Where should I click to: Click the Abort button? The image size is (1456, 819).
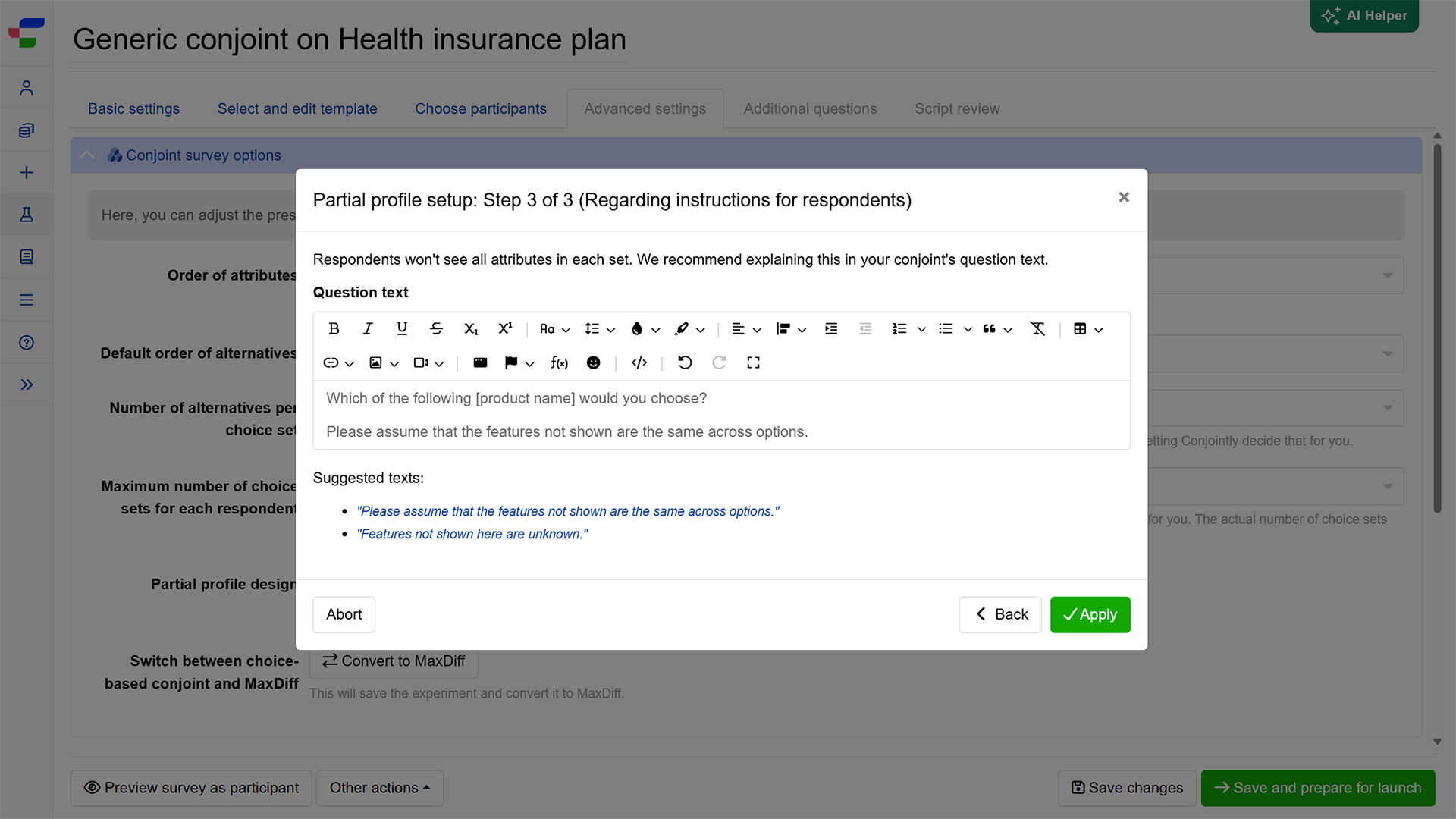(344, 614)
